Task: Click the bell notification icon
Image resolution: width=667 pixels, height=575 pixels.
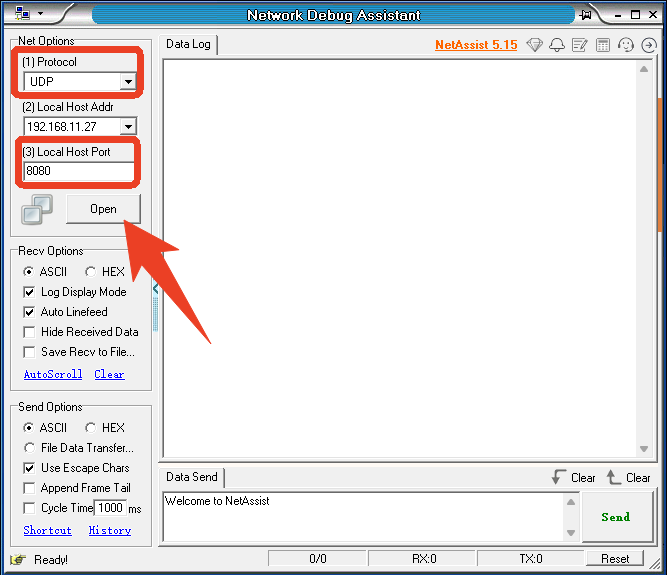Action: click(x=557, y=45)
